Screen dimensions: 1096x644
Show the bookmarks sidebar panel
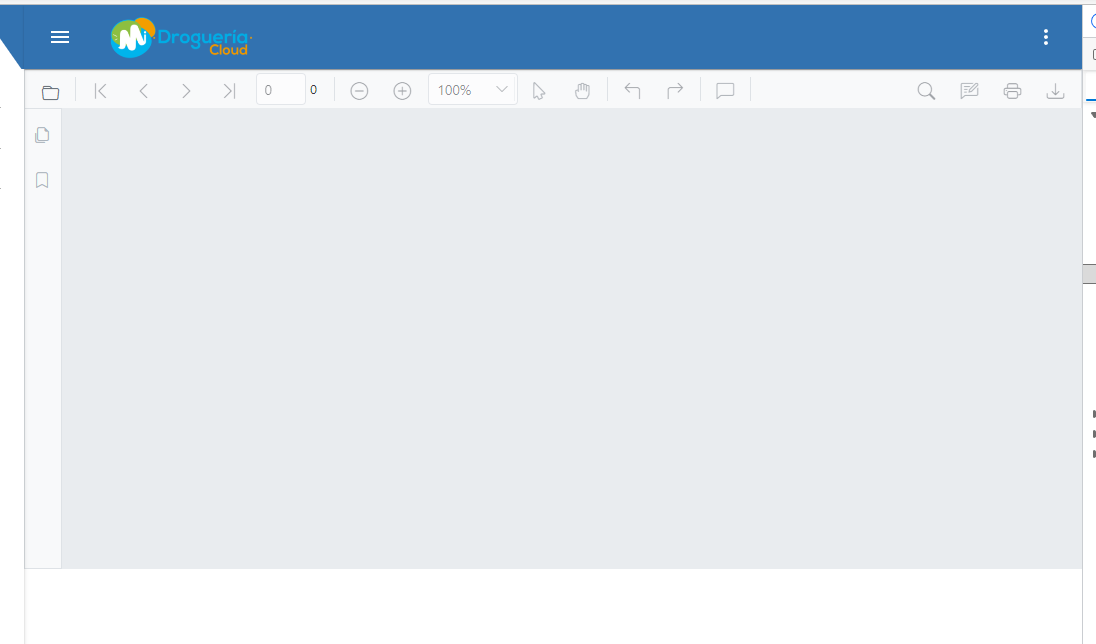point(41,180)
